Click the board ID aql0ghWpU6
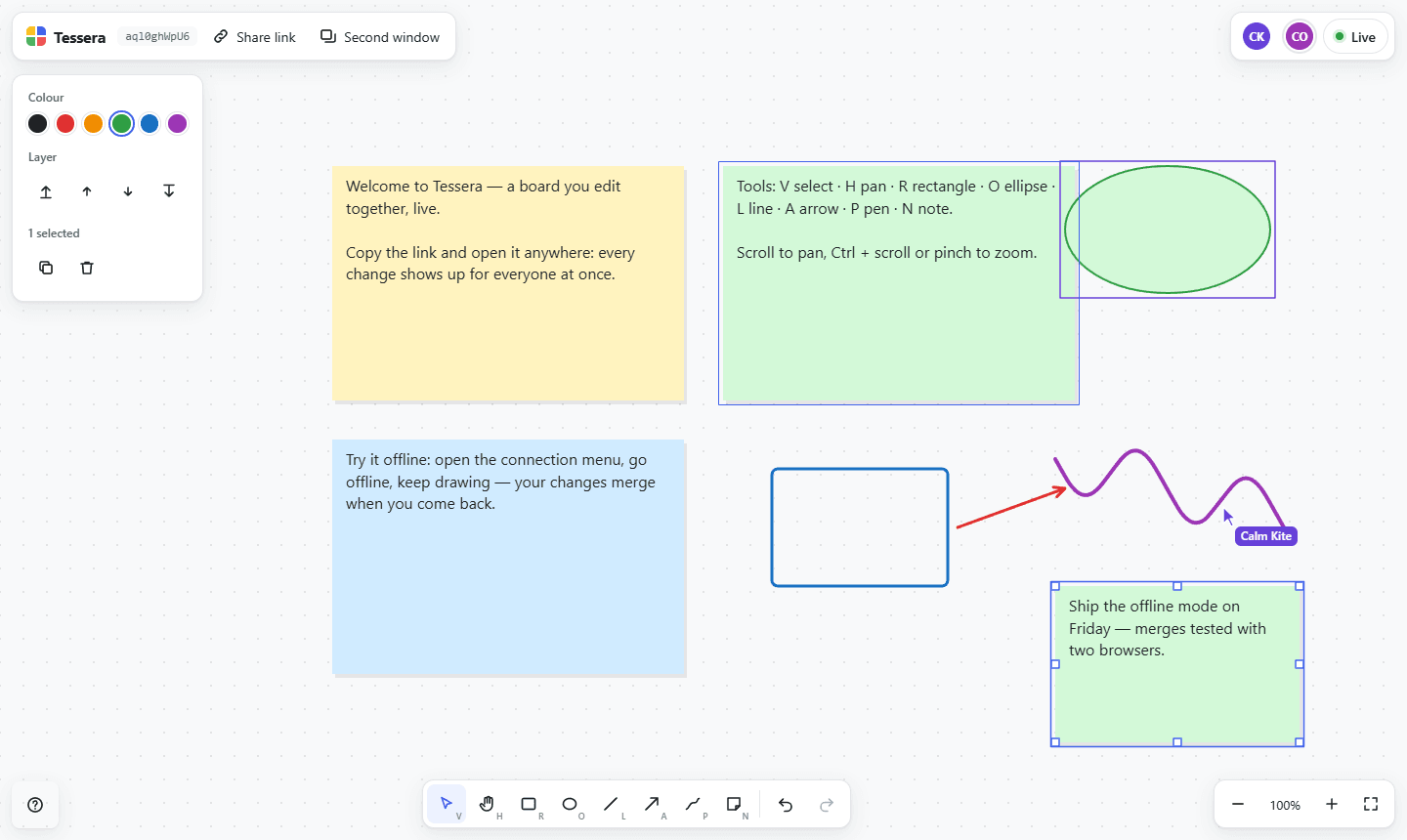The image size is (1407, 840). (x=157, y=37)
